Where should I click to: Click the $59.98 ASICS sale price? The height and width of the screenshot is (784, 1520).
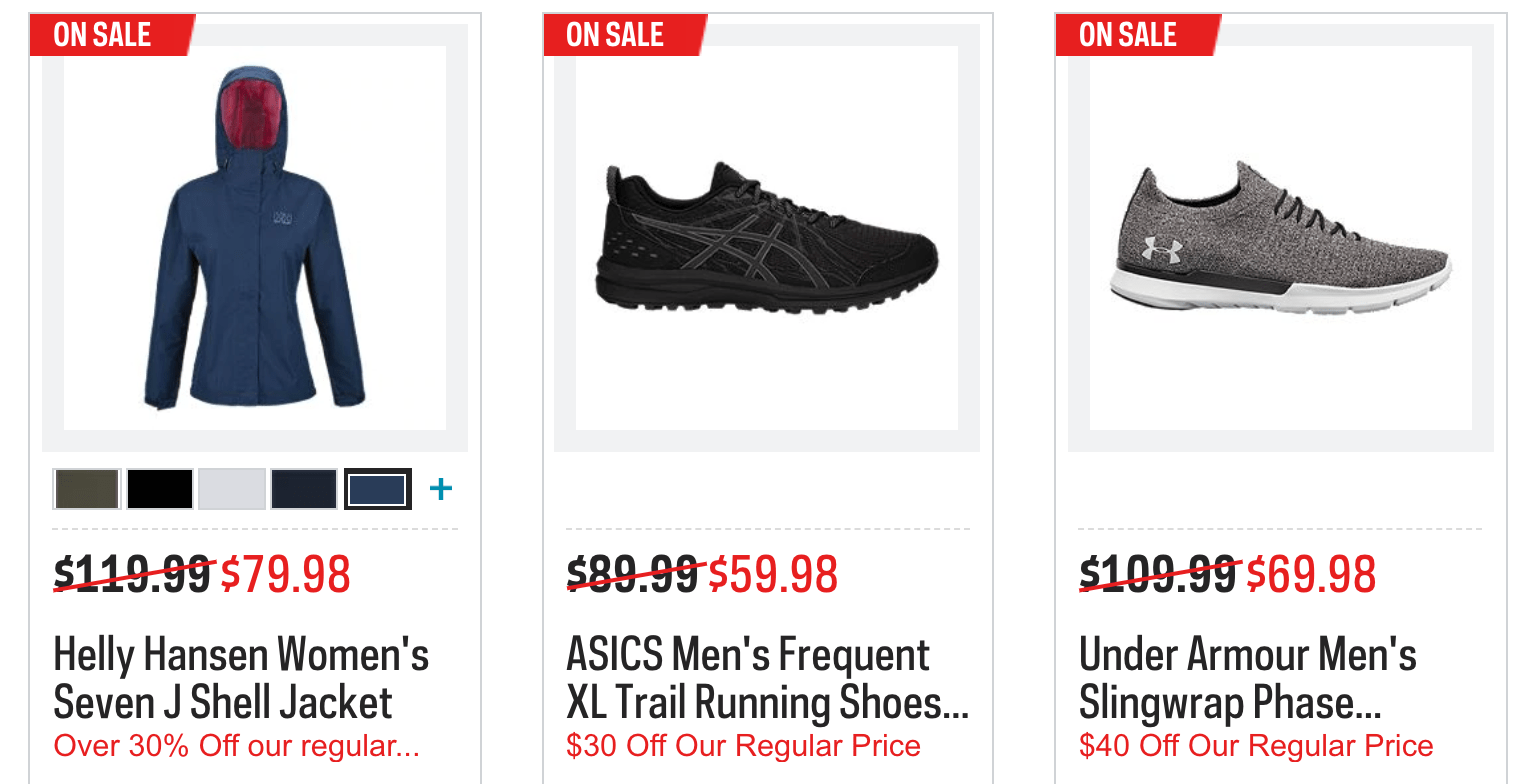pyautogui.click(x=773, y=574)
